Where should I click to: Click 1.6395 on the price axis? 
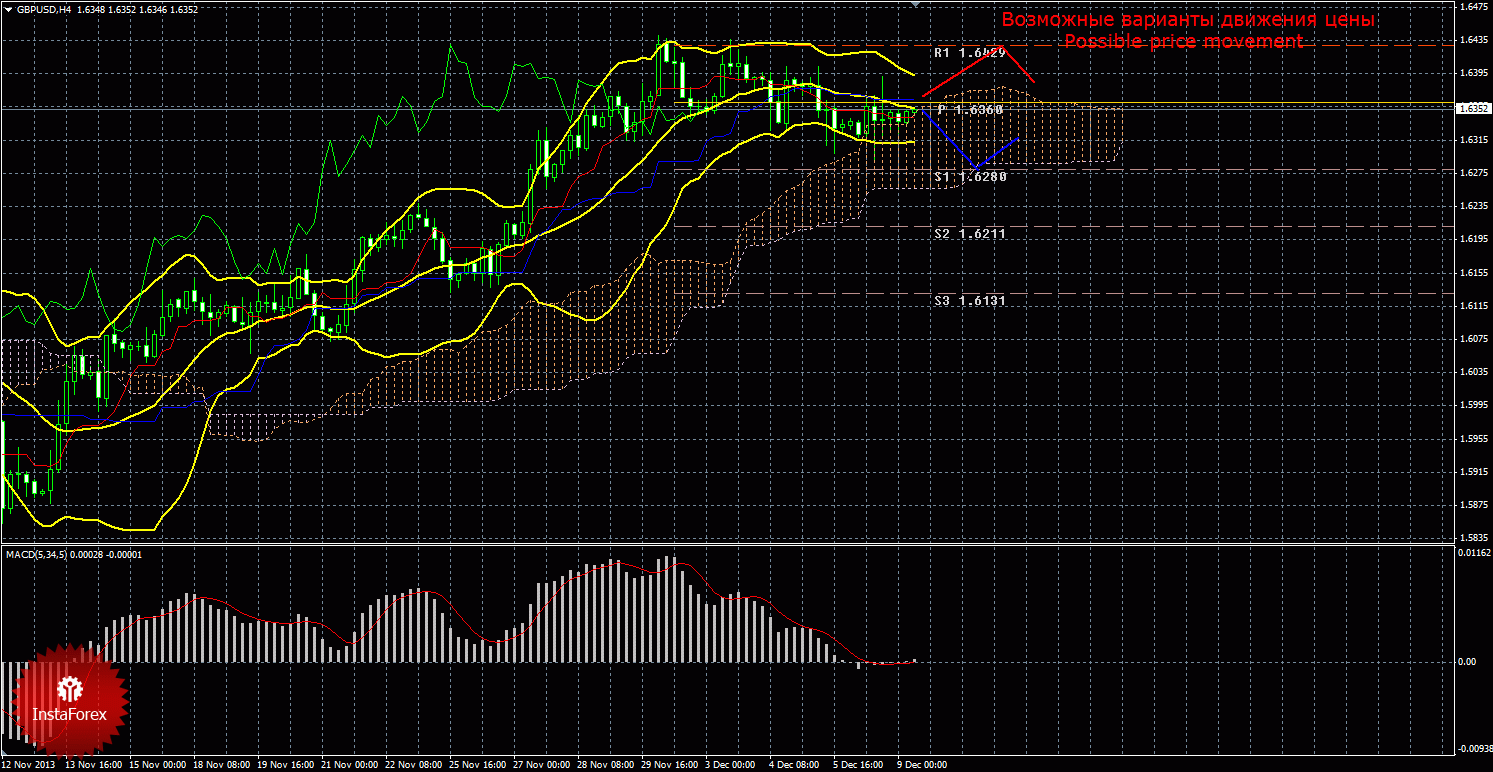1473,73
